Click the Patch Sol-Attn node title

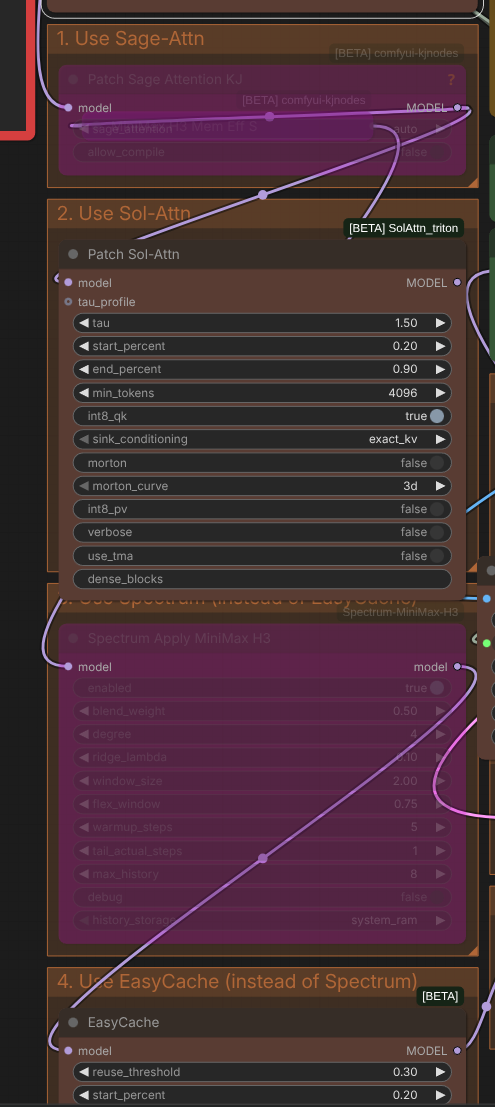[133, 254]
